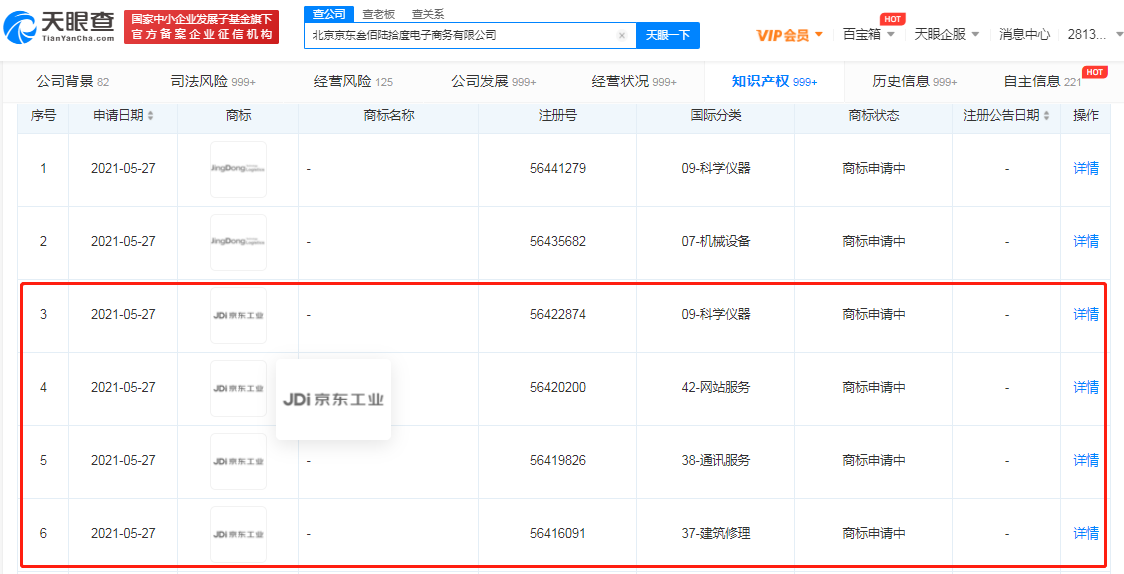Open 详情 for registration 56420200
Viewport: 1124px width, 574px height.
[1085, 388]
